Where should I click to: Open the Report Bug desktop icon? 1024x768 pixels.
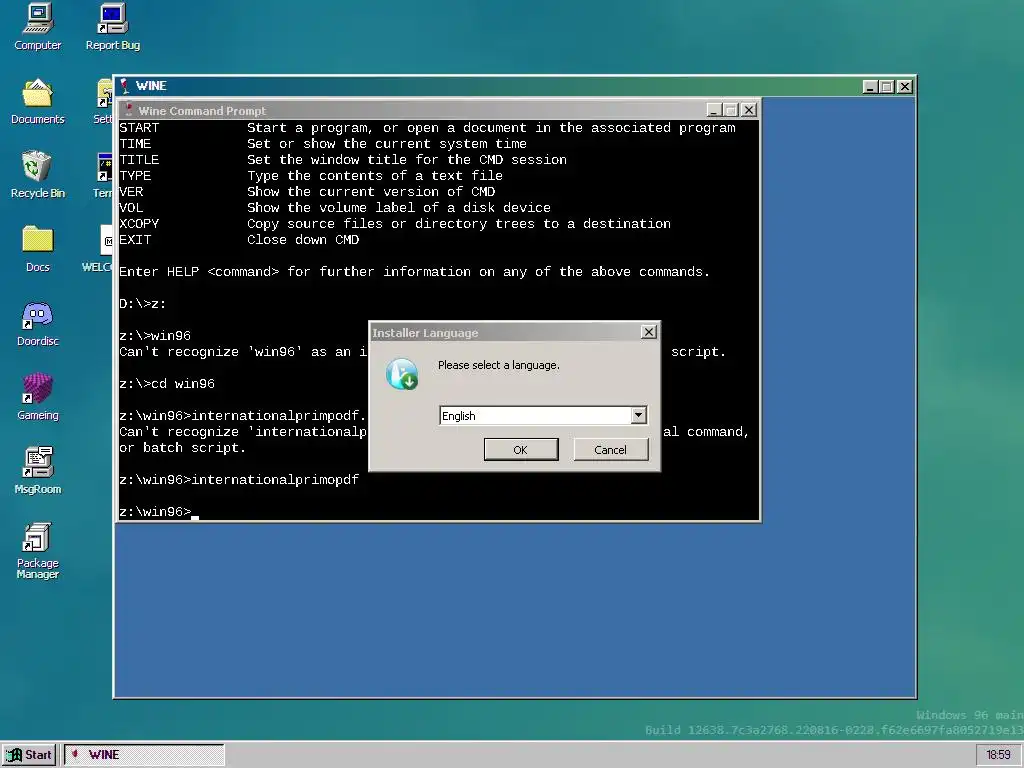coord(112,27)
